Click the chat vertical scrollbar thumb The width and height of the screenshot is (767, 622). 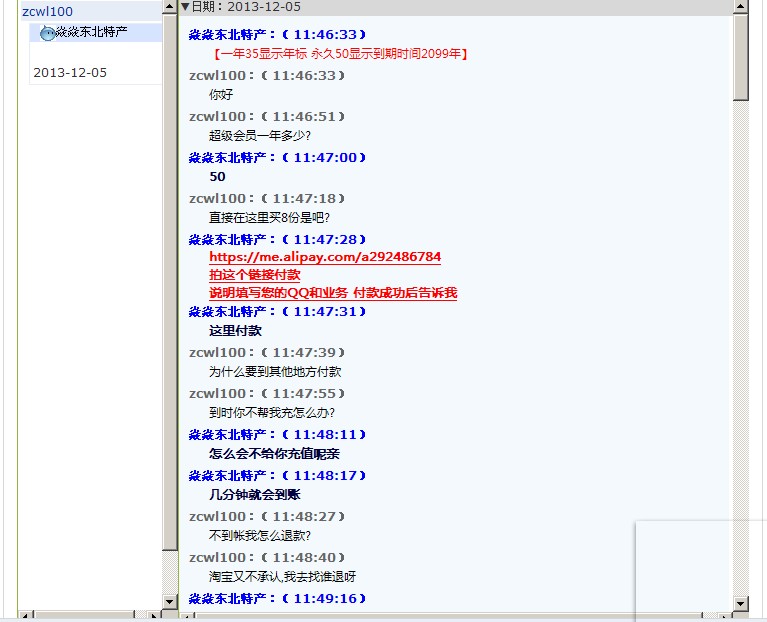[x=740, y=55]
